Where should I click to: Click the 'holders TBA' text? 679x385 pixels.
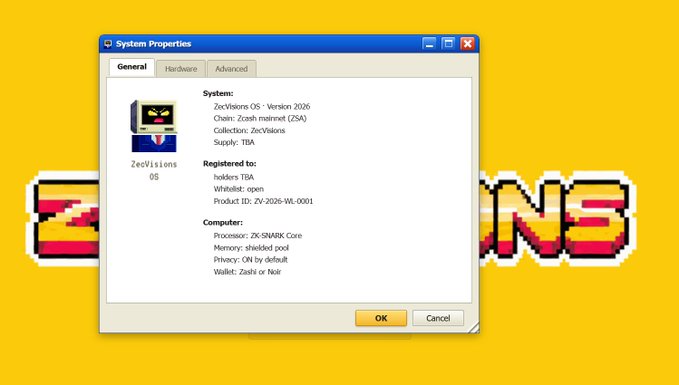[233, 177]
